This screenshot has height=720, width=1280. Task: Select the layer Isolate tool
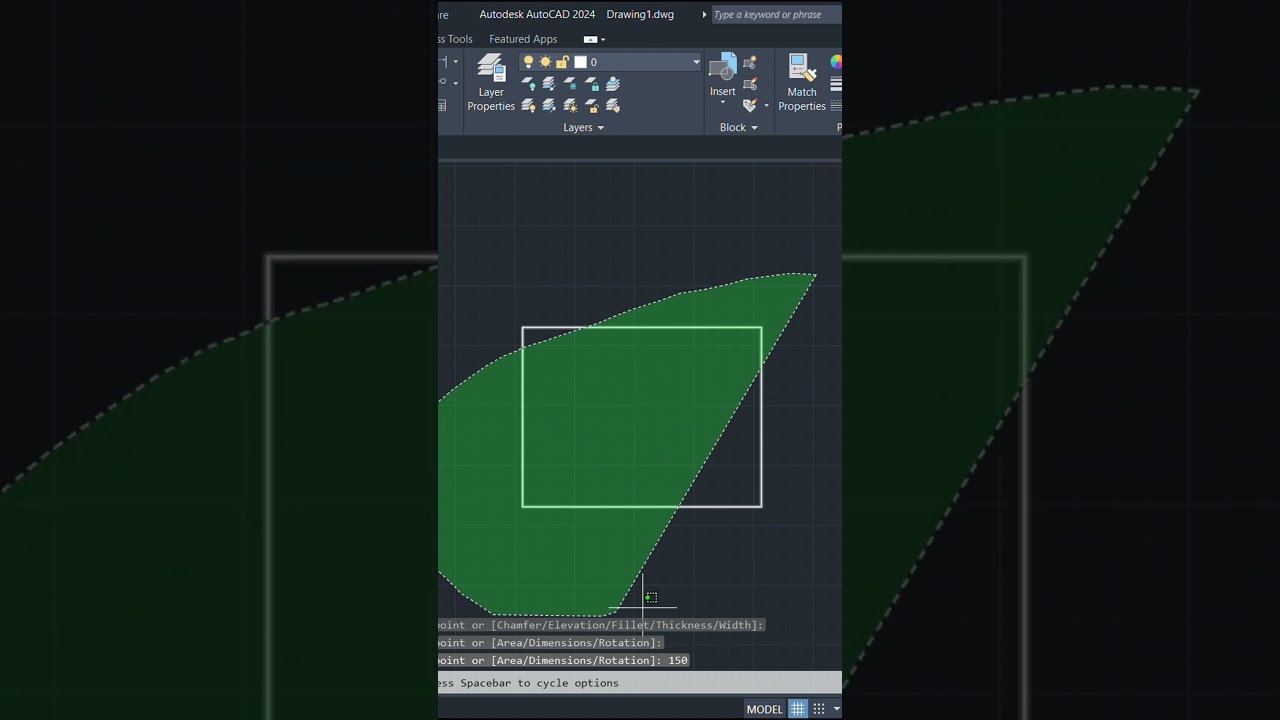tap(549, 84)
